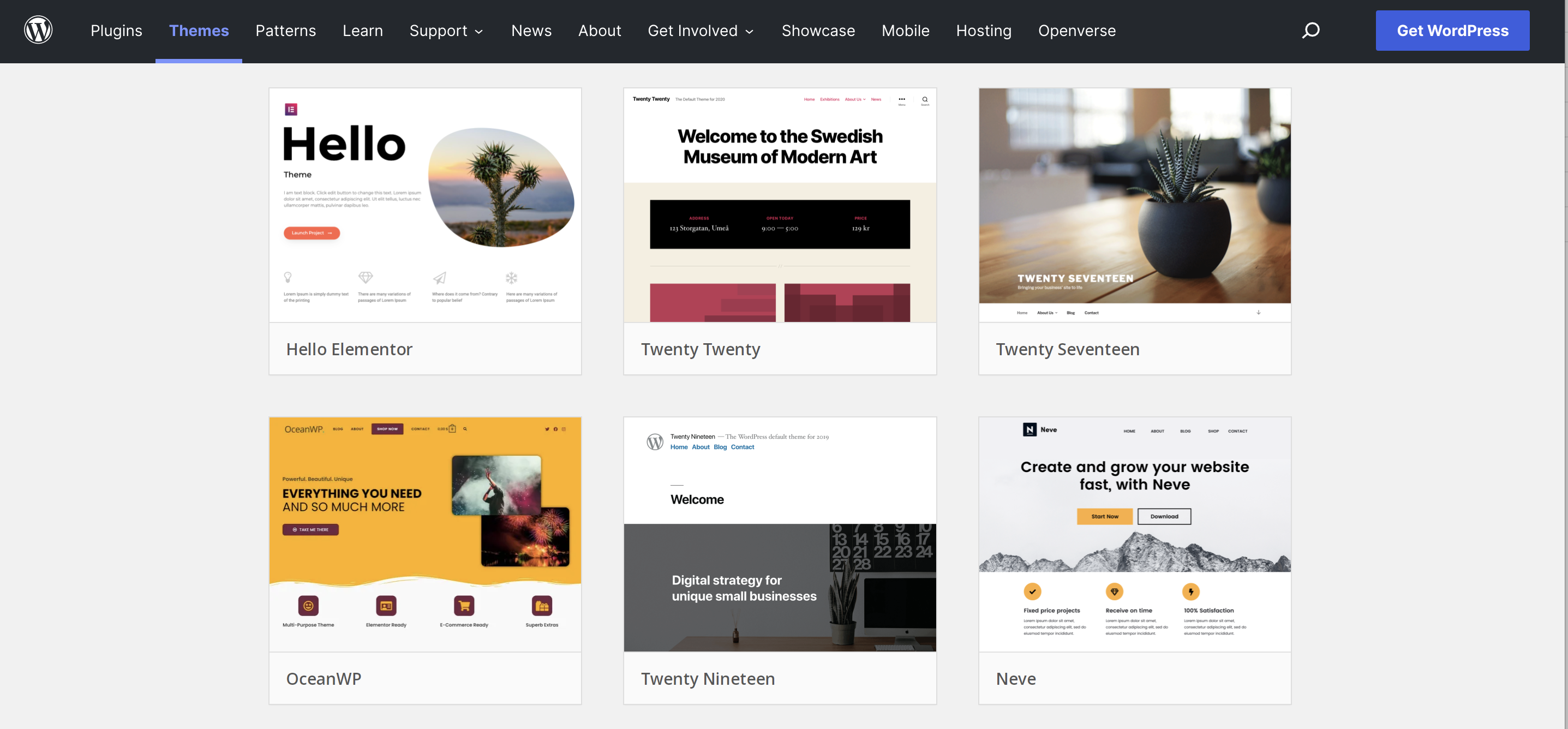Click the search icon top right
Screen dimensions: 1568x729
click(x=1310, y=30)
